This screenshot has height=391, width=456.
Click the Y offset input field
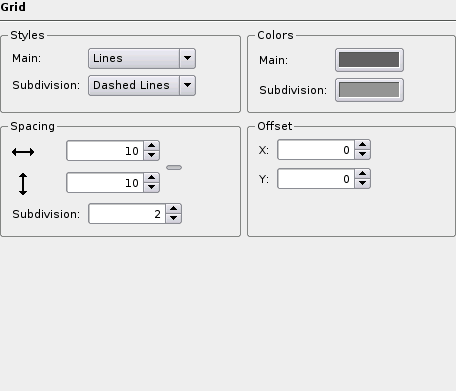pos(316,179)
